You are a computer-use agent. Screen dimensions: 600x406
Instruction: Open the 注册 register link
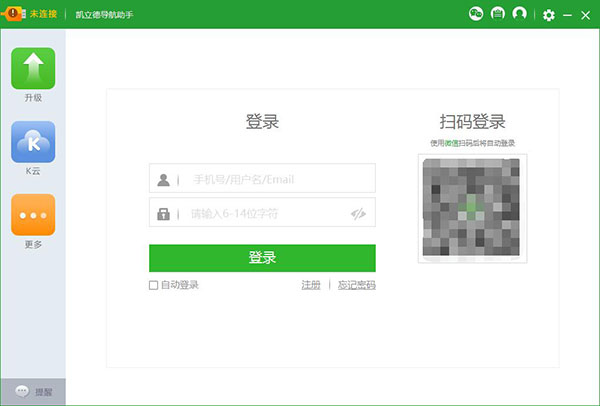(x=311, y=285)
